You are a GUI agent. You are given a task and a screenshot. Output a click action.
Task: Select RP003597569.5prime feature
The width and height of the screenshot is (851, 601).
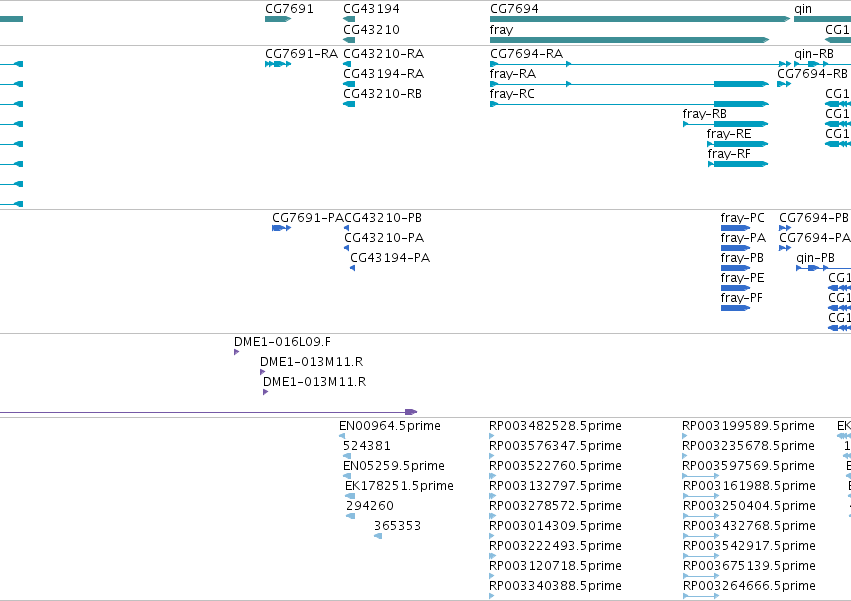click(701, 476)
